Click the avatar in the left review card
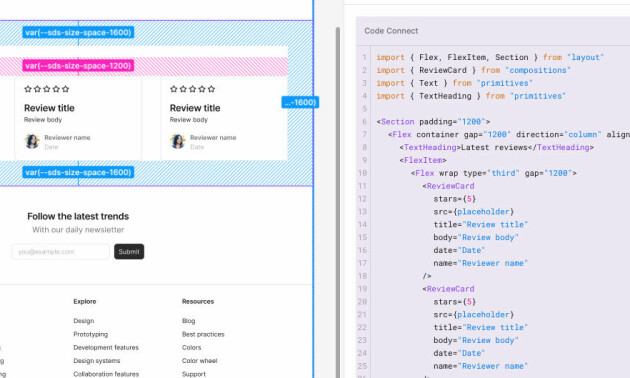This screenshot has height=378, width=630. [x=32, y=141]
